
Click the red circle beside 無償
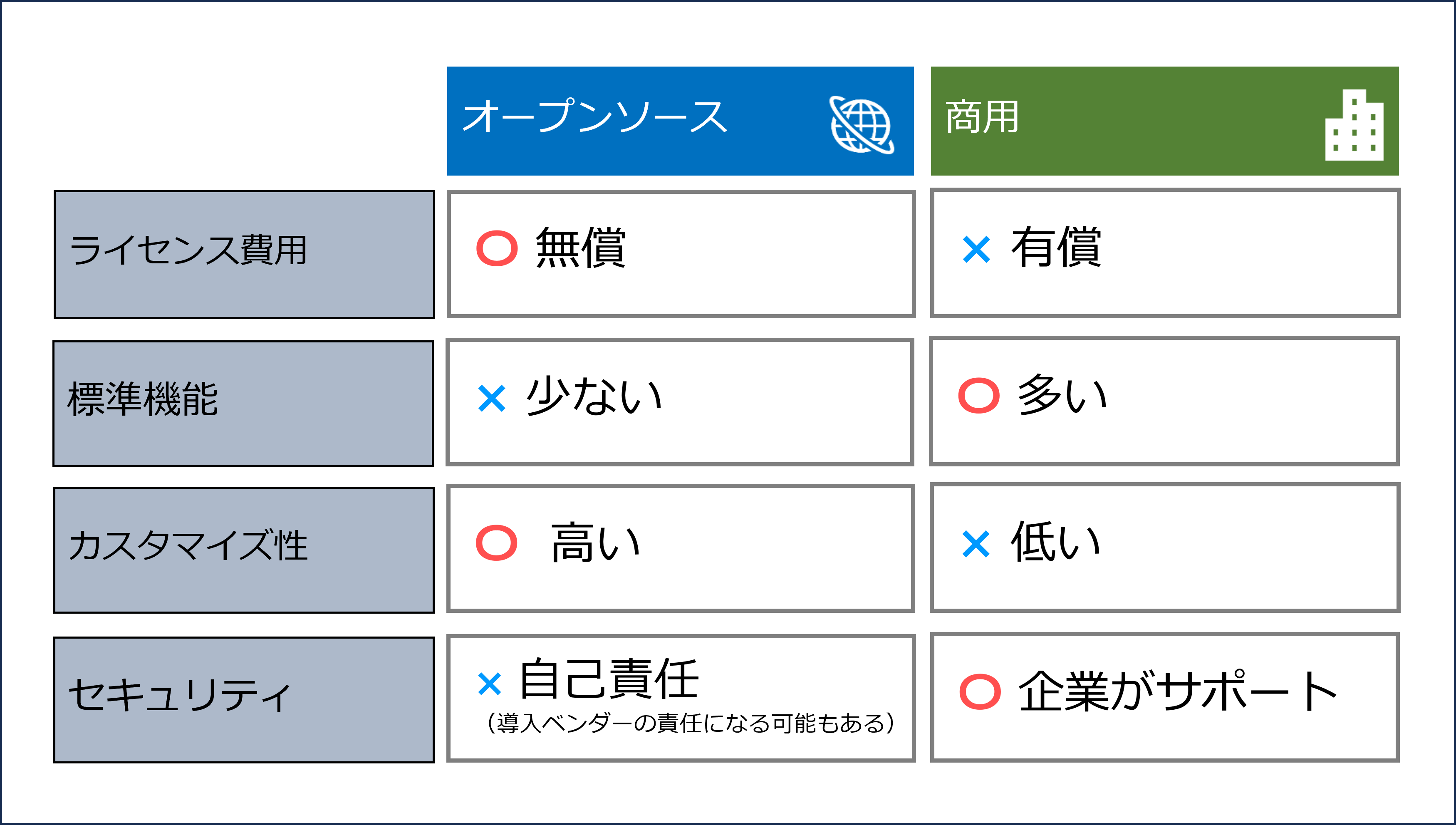tap(497, 248)
